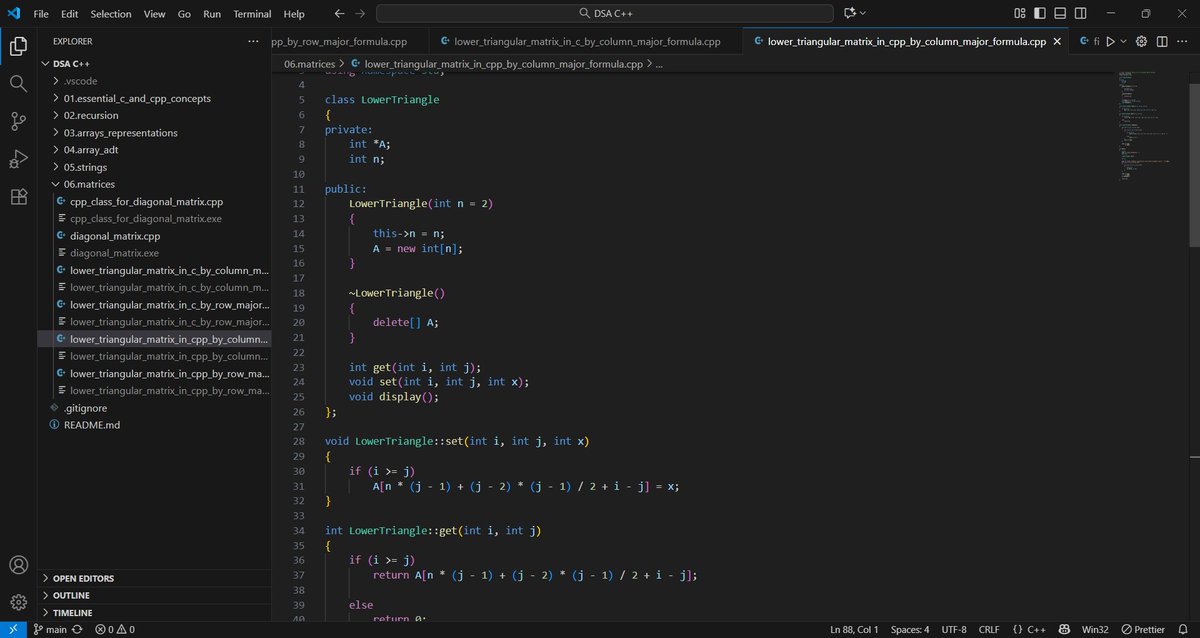This screenshot has width=1200, height=638.
Task: Collapse the 06.matrices folder
Action: 90,184
